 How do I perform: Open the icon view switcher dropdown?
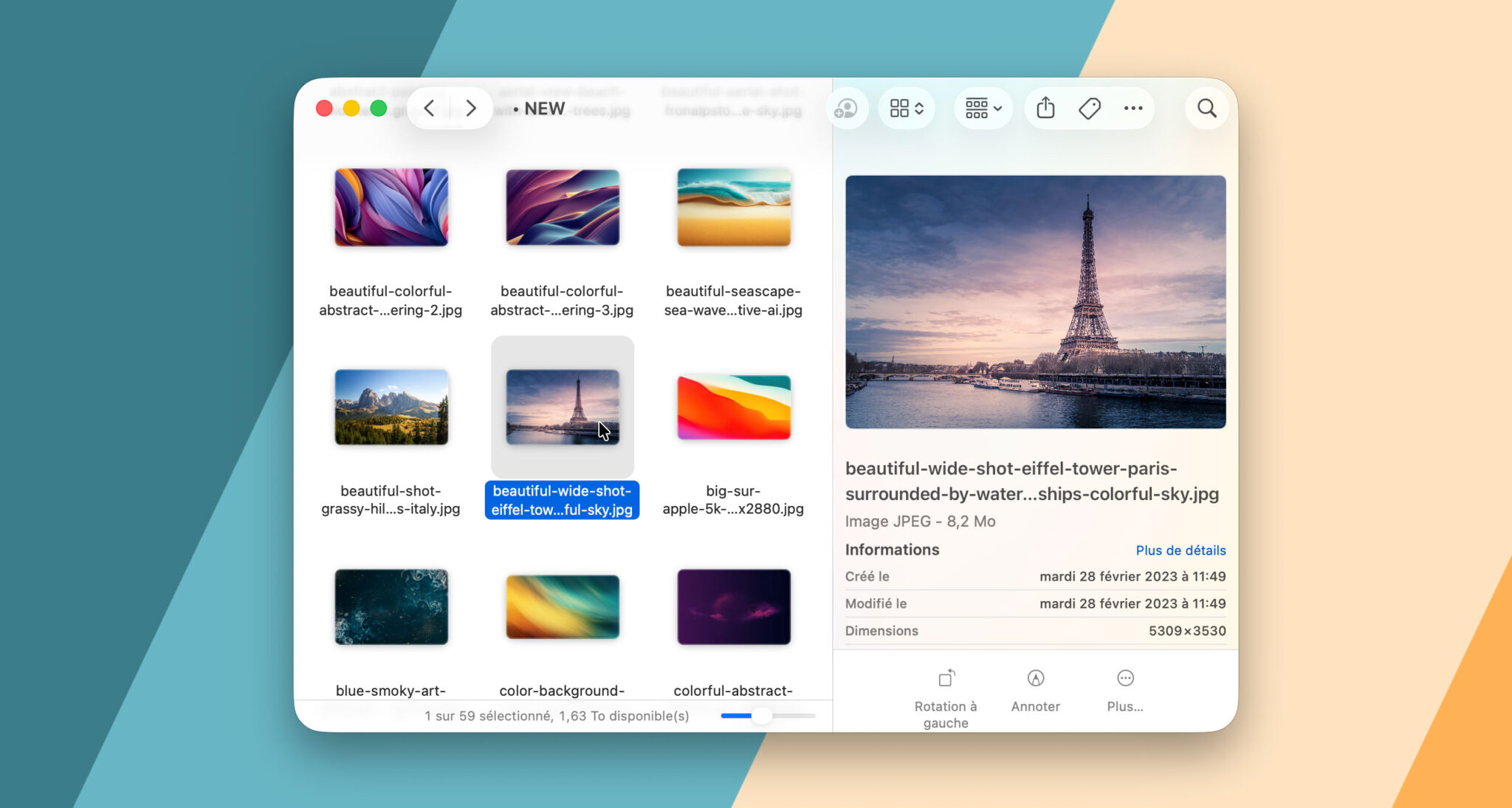click(x=907, y=109)
